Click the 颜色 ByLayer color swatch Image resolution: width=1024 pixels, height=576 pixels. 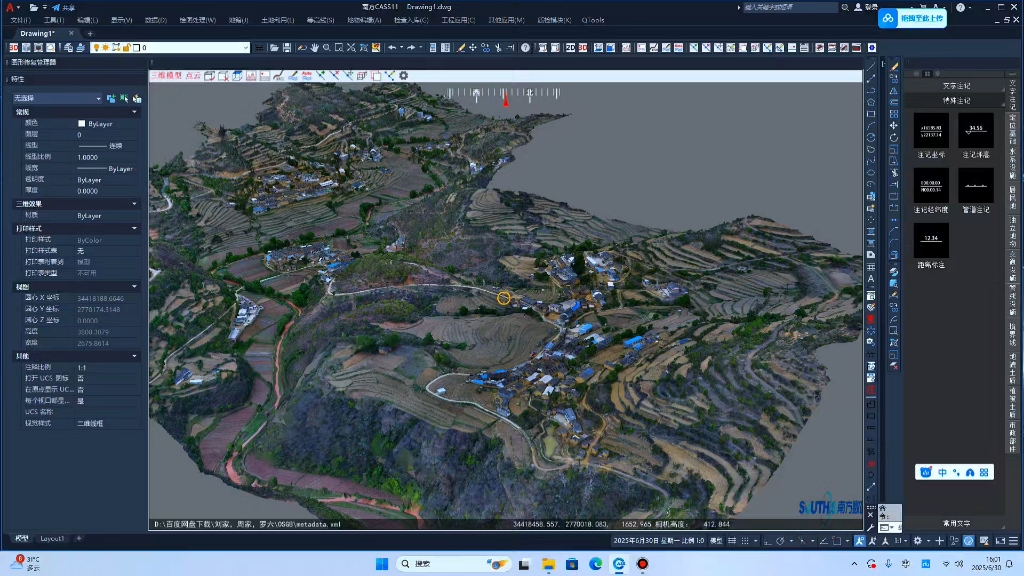(x=82, y=123)
